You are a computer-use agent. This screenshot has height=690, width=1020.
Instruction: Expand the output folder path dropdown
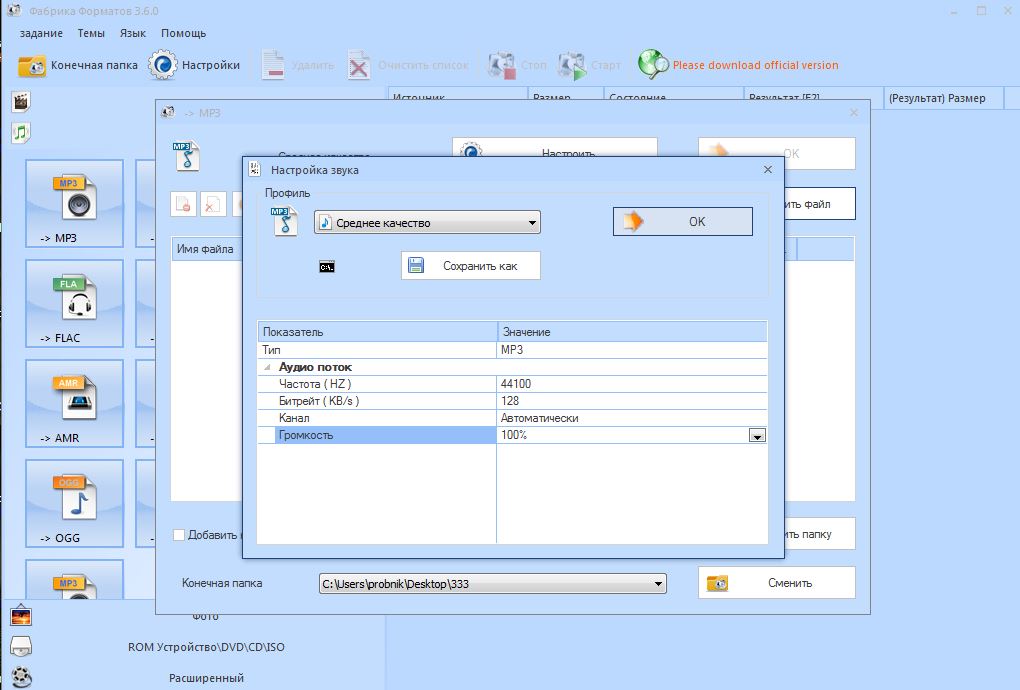[x=658, y=583]
